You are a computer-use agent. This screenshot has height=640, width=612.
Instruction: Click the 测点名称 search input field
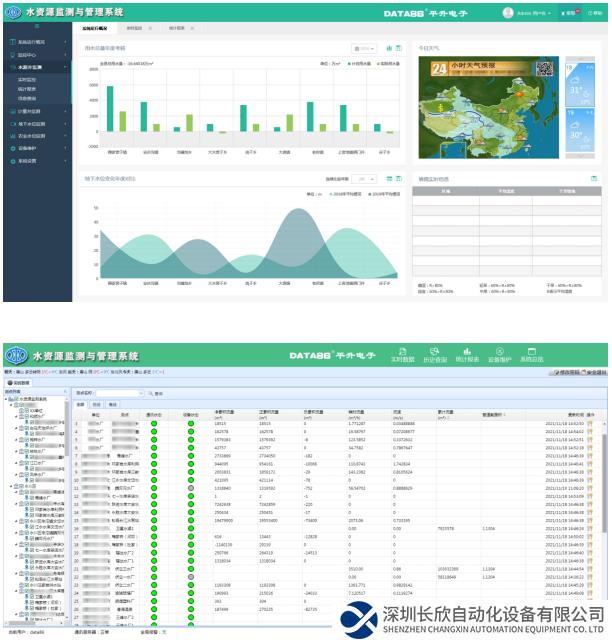coord(121,393)
